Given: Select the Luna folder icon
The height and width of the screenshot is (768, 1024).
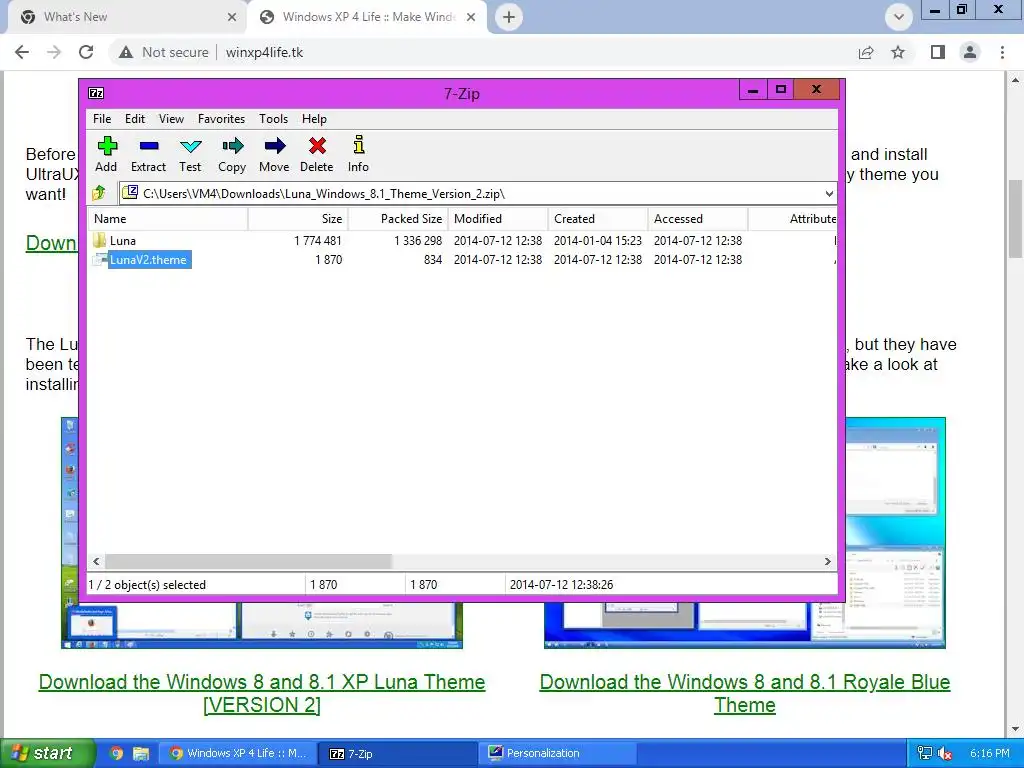Looking at the screenshot, I should tap(99, 240).
